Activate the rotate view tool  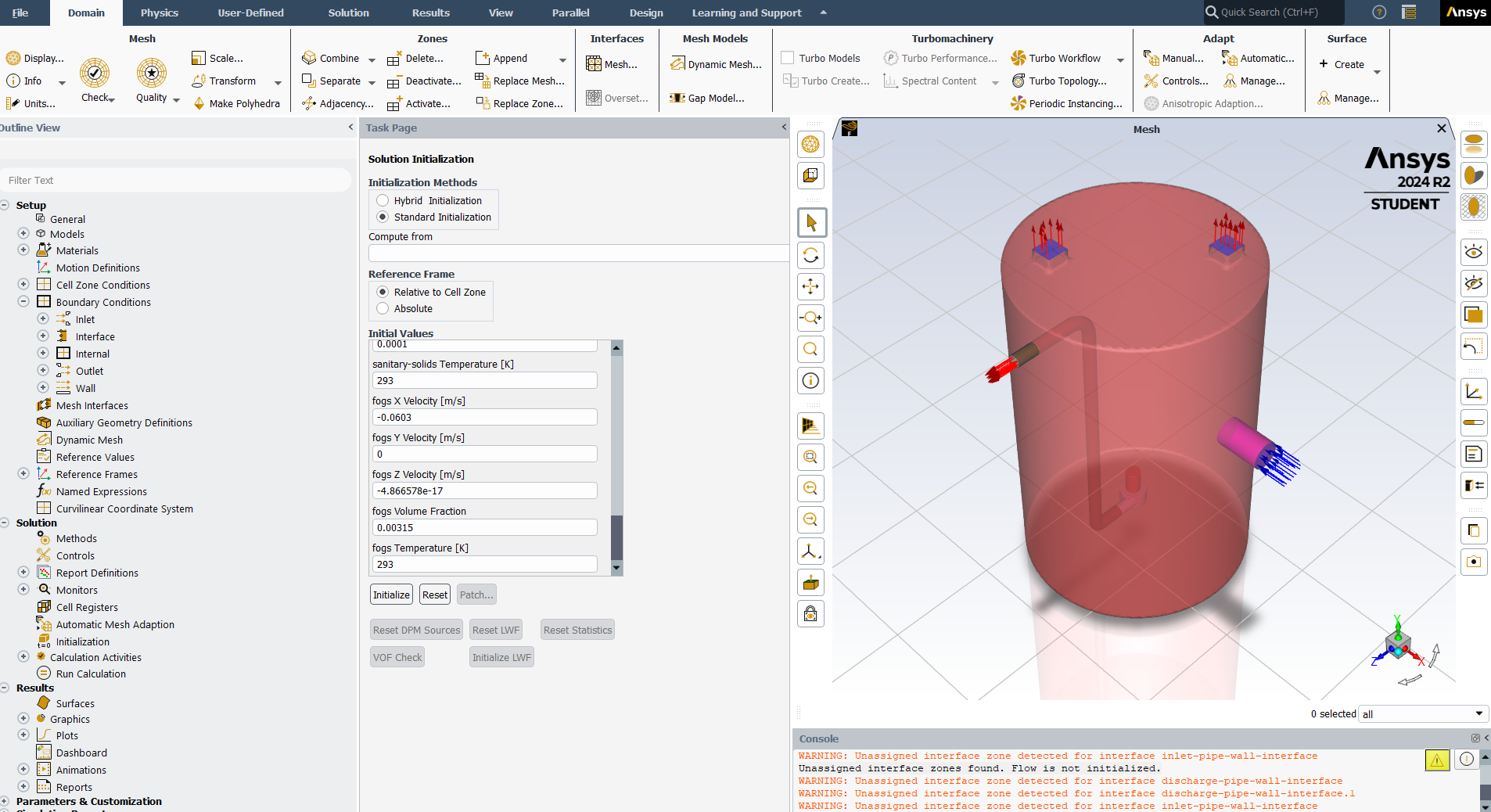click(811, 255)
